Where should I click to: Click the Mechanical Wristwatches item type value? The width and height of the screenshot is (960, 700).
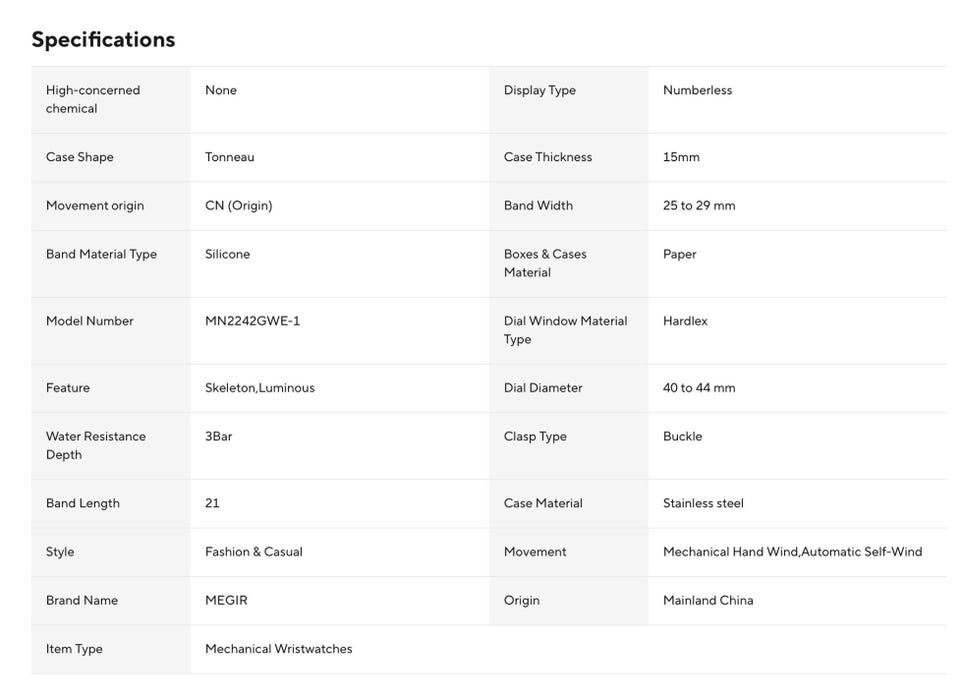[x=279, y=649]
